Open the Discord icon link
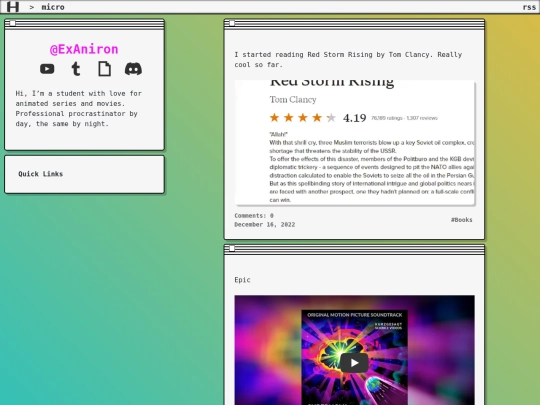The width and height of the screenshot is (540, 405). [x=133, y=69]
